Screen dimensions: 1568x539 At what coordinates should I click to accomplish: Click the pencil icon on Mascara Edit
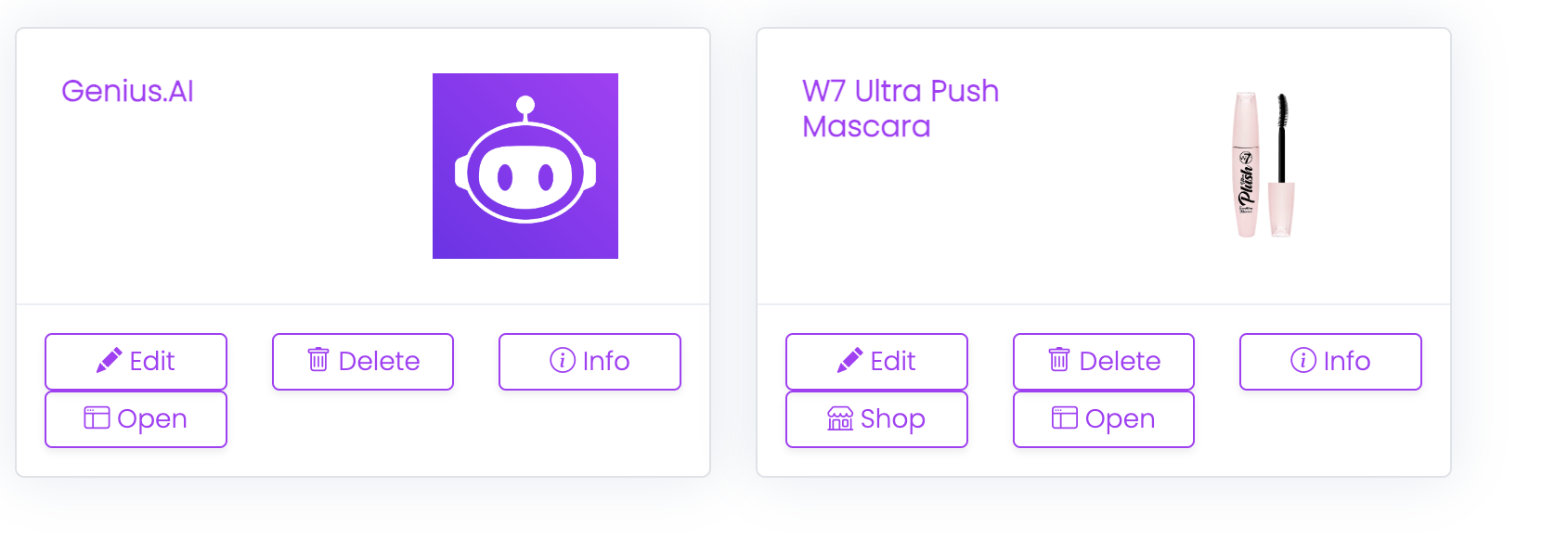[849, 361]
